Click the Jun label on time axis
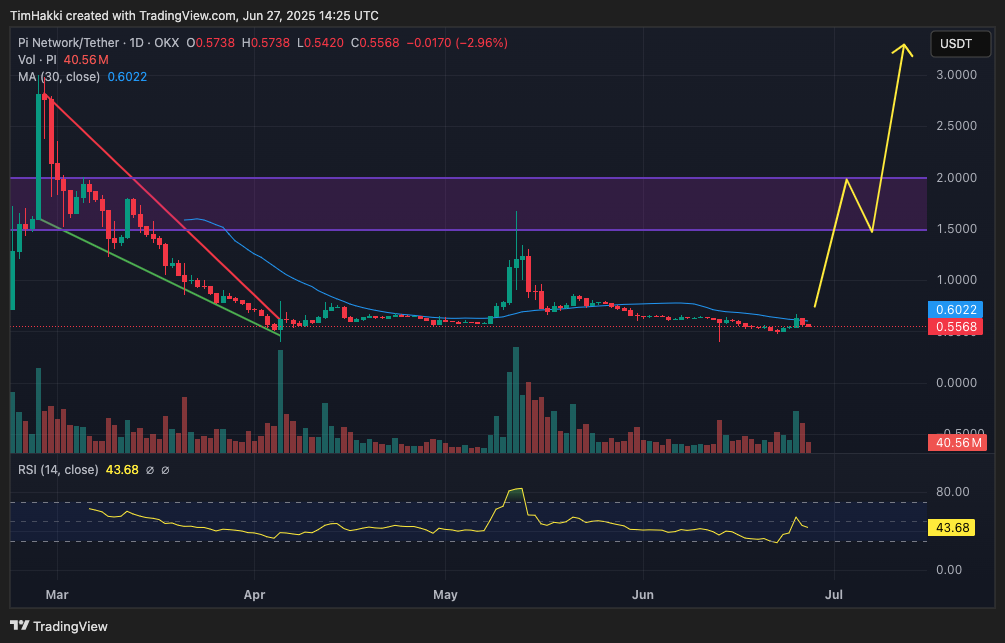 click(x=643, y=595)
